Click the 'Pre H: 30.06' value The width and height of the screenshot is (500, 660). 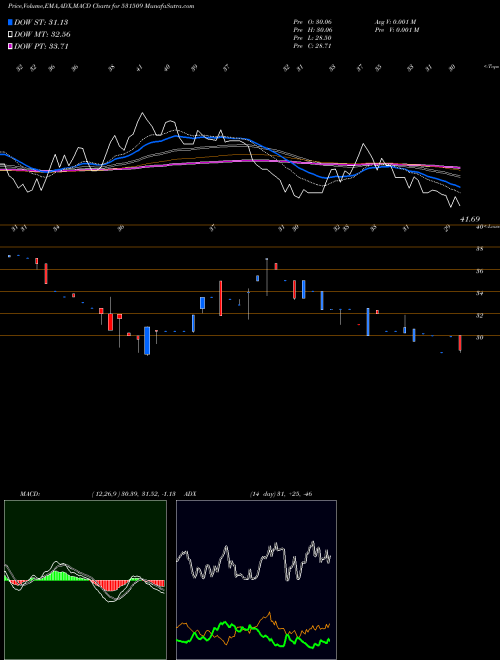click(x=313, y=30)
